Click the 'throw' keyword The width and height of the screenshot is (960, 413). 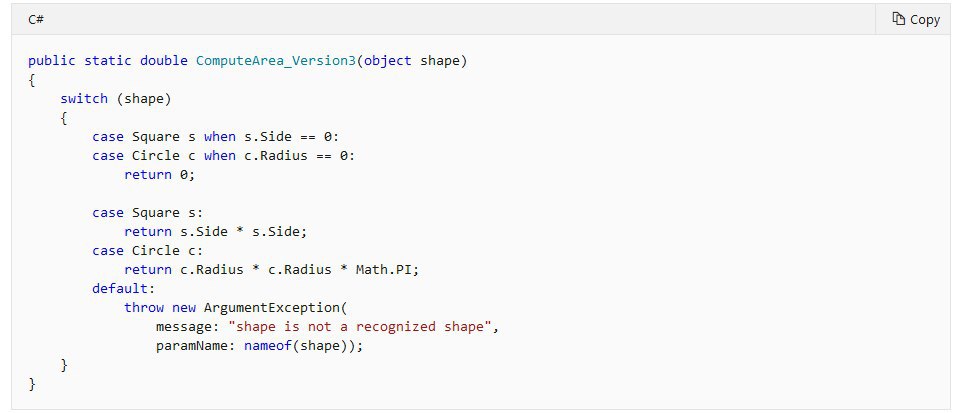[x=144, y=307]
